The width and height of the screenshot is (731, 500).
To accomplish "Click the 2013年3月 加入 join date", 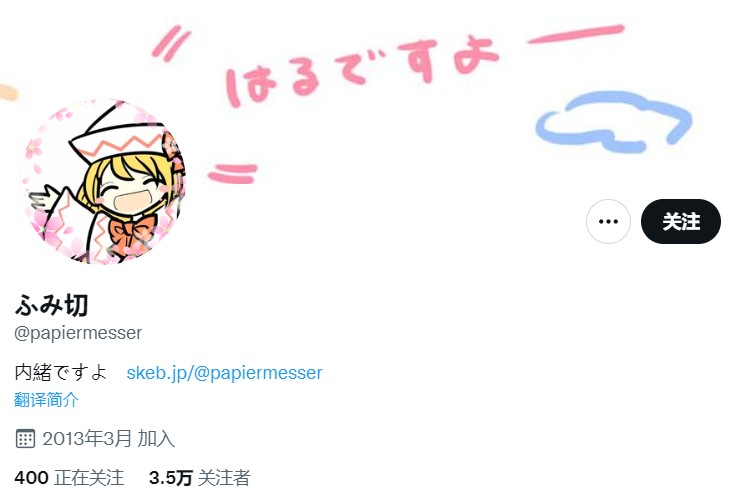I will (108, 439).
